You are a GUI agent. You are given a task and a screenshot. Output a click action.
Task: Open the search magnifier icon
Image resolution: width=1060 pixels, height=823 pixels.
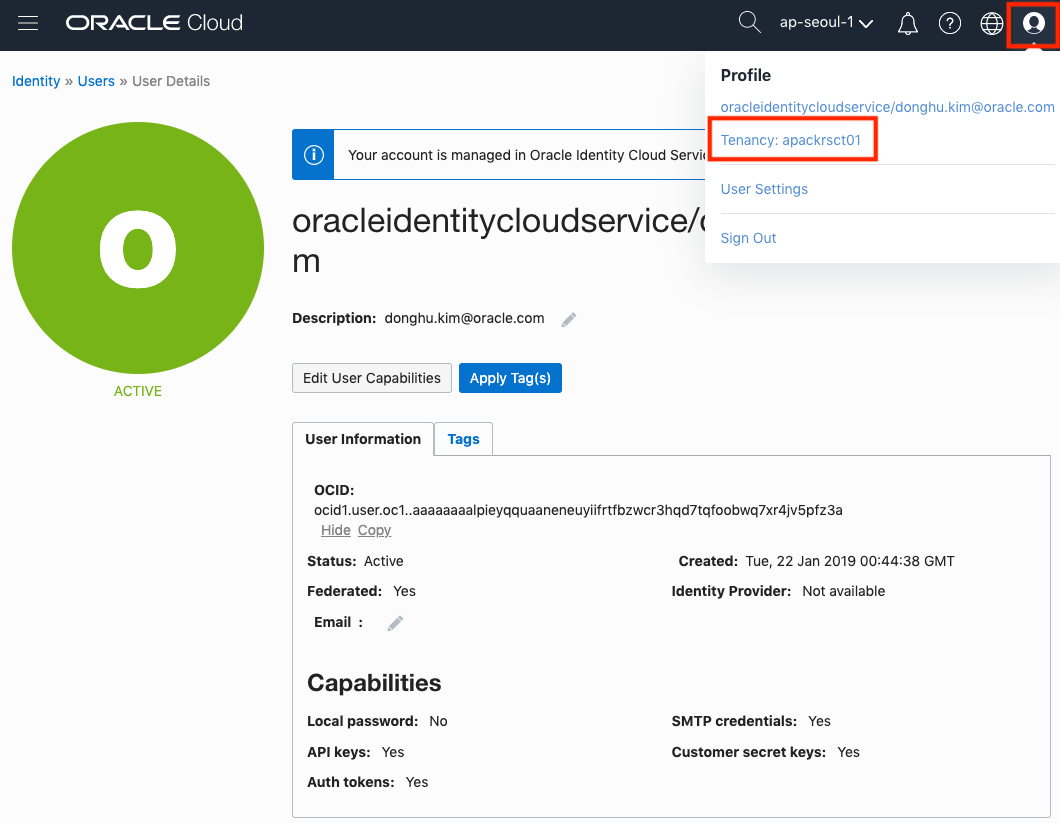tap(749, 22)
